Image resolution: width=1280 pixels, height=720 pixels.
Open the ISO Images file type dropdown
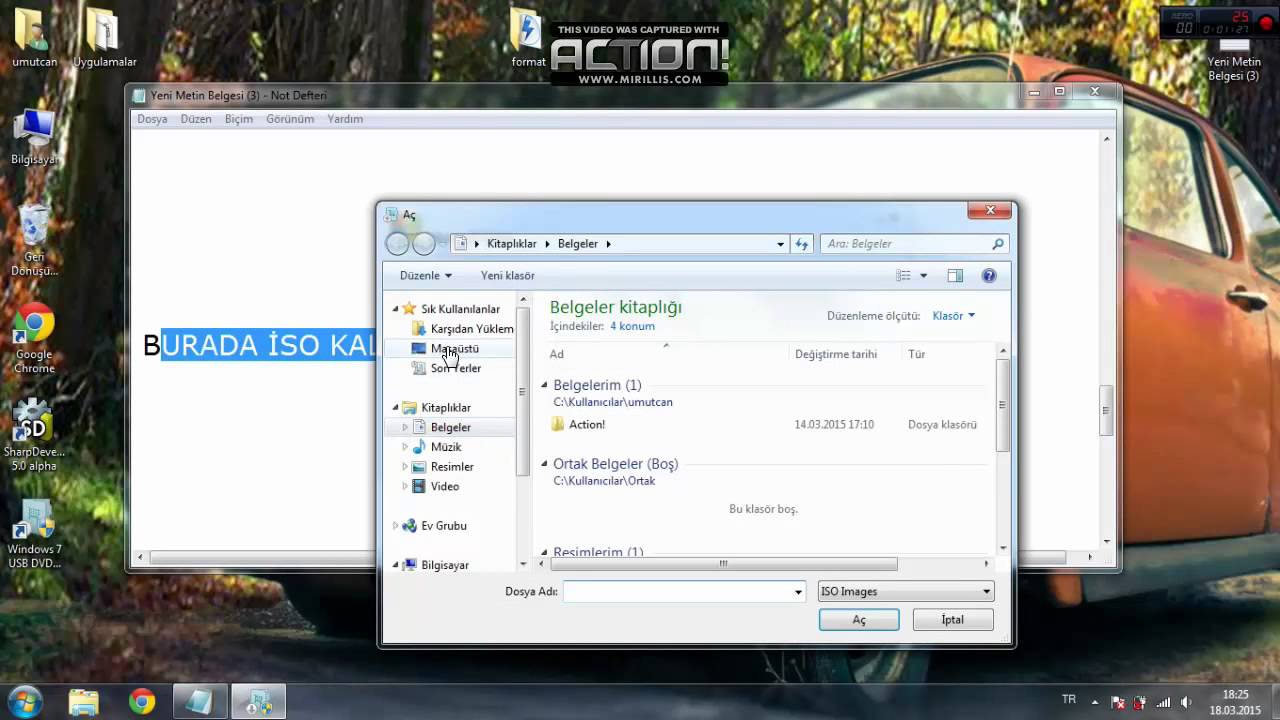coord(906,591)
